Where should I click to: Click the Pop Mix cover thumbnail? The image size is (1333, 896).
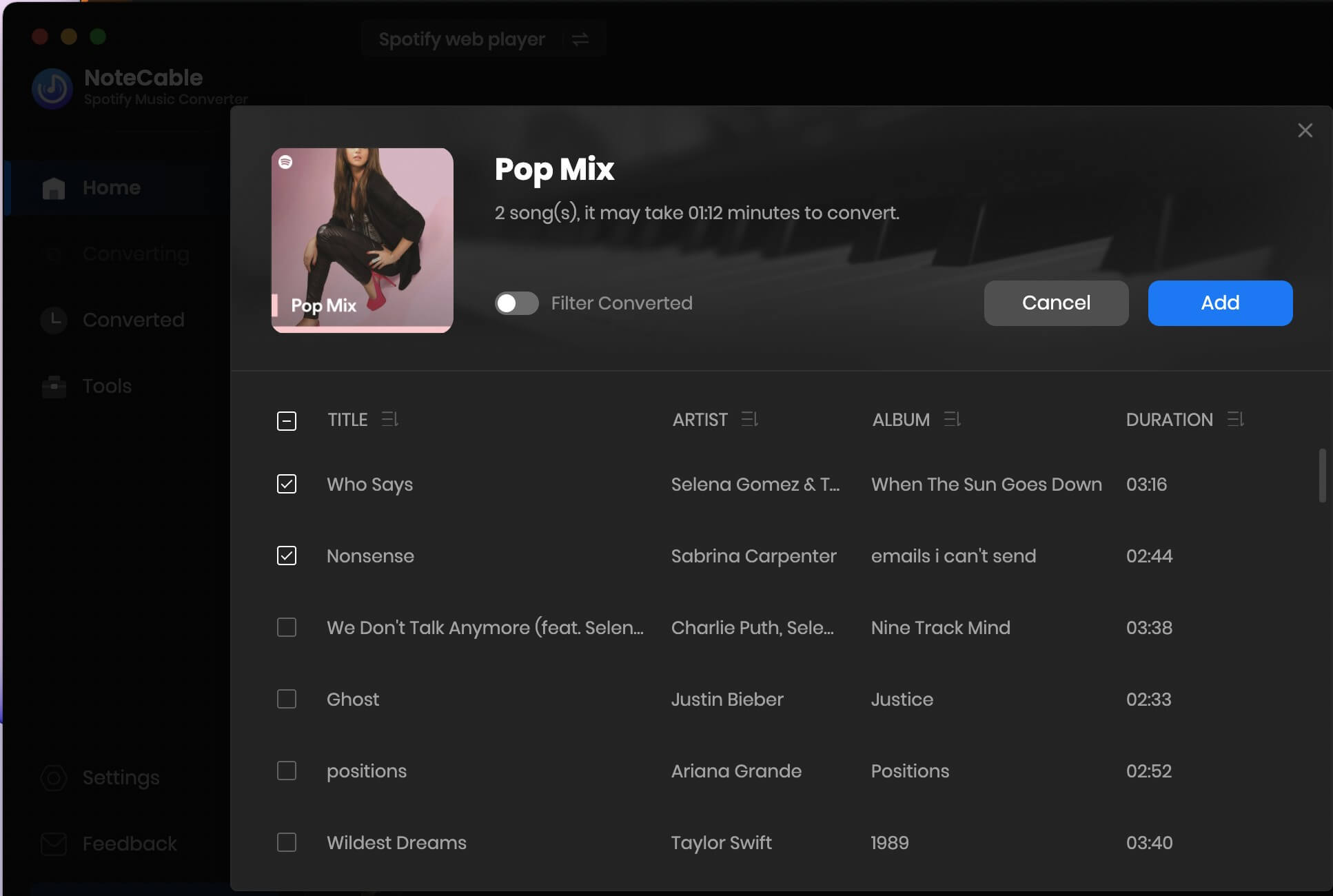click(x=362, y=241)
